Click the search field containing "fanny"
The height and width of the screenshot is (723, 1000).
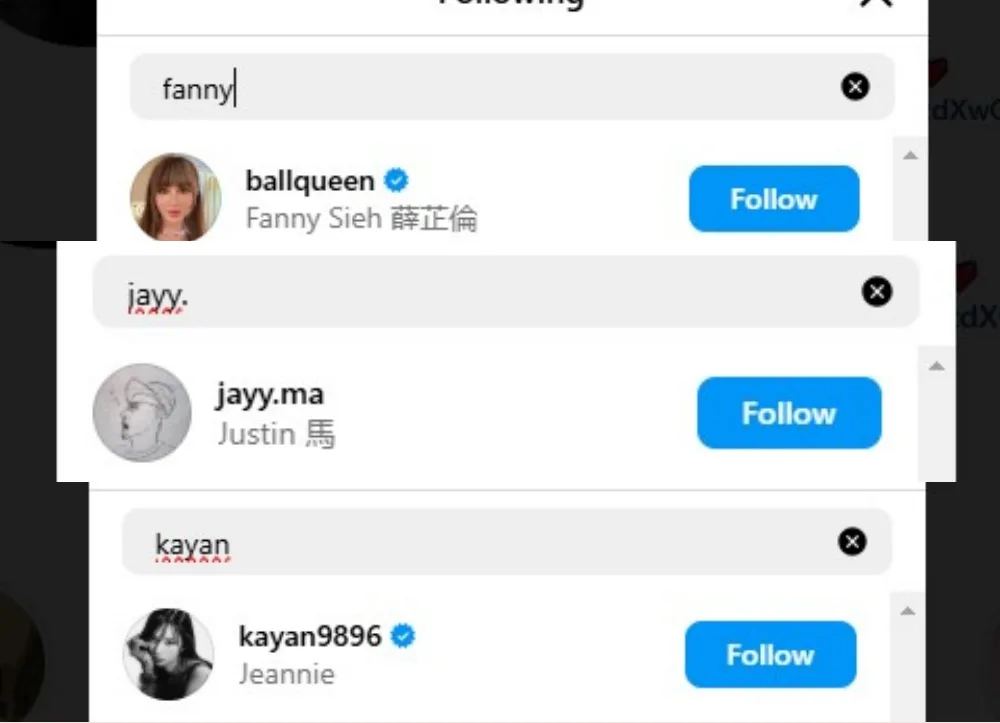pyautogui.click(x=512, y=87)
